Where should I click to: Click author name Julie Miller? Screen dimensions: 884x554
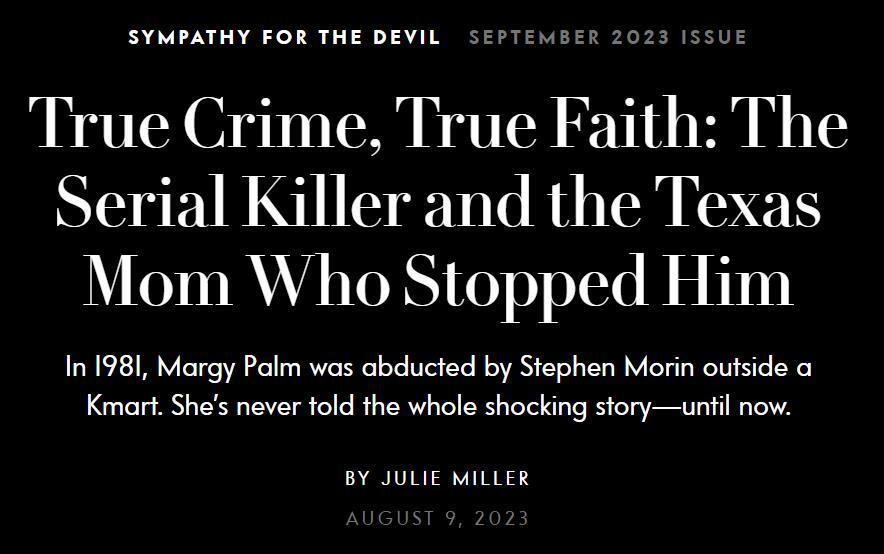click(455, 478)
